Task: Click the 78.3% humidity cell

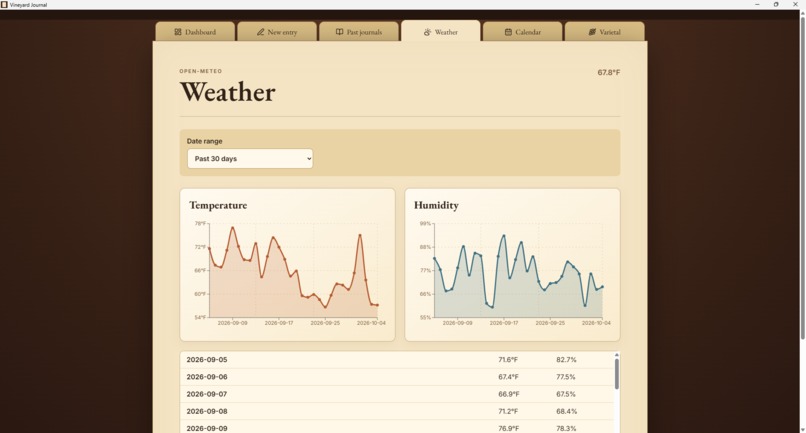Action: (x=566, y=428)
